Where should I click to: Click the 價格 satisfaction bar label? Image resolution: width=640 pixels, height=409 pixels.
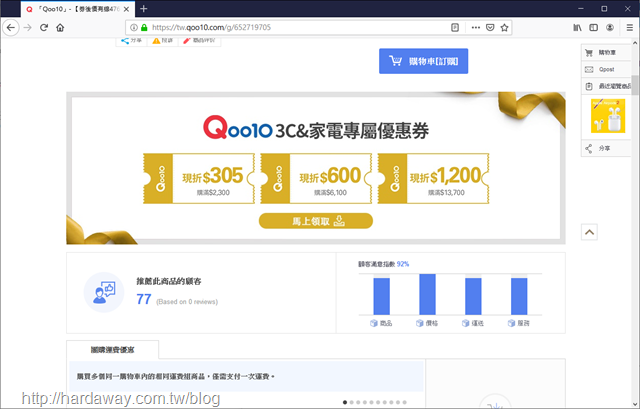(427, 323)
